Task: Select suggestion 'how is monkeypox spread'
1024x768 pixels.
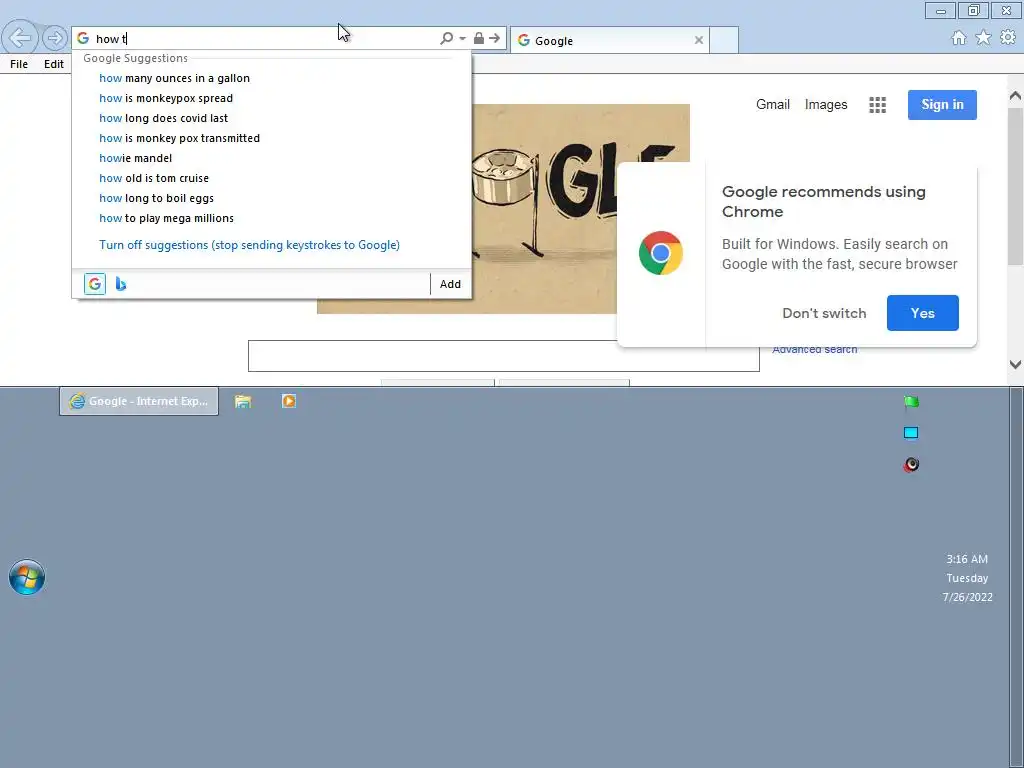Action: point(271,98)
